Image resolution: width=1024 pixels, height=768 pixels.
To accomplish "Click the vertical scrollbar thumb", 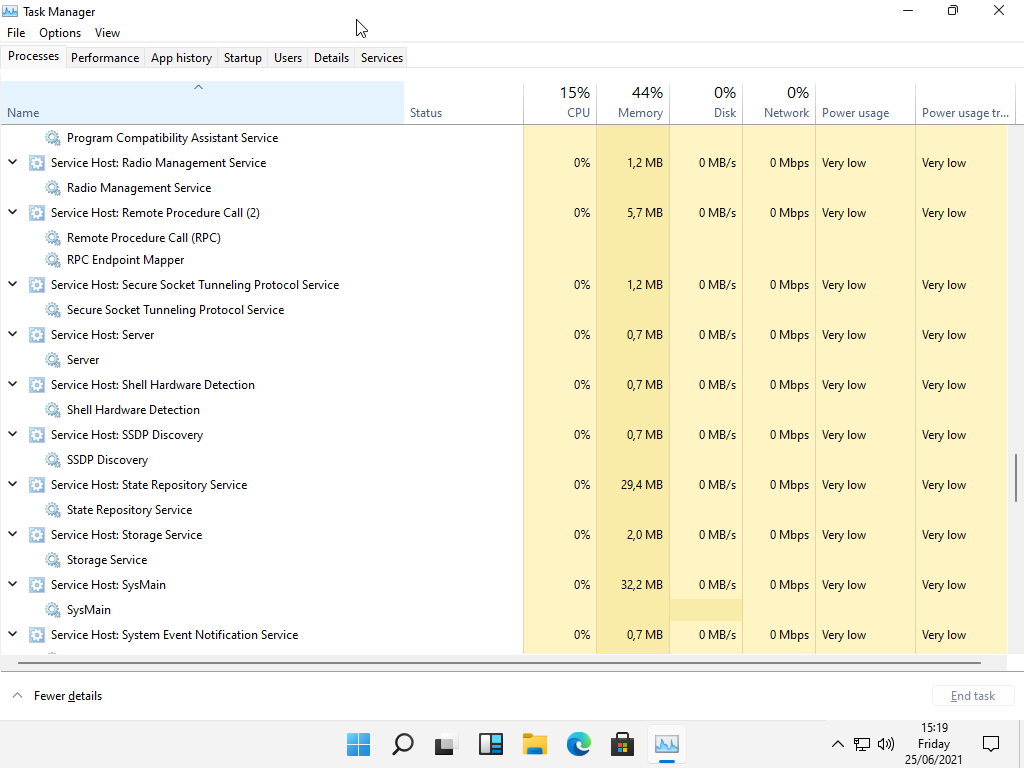I will pyautogui.click(x=1016, y=480).
